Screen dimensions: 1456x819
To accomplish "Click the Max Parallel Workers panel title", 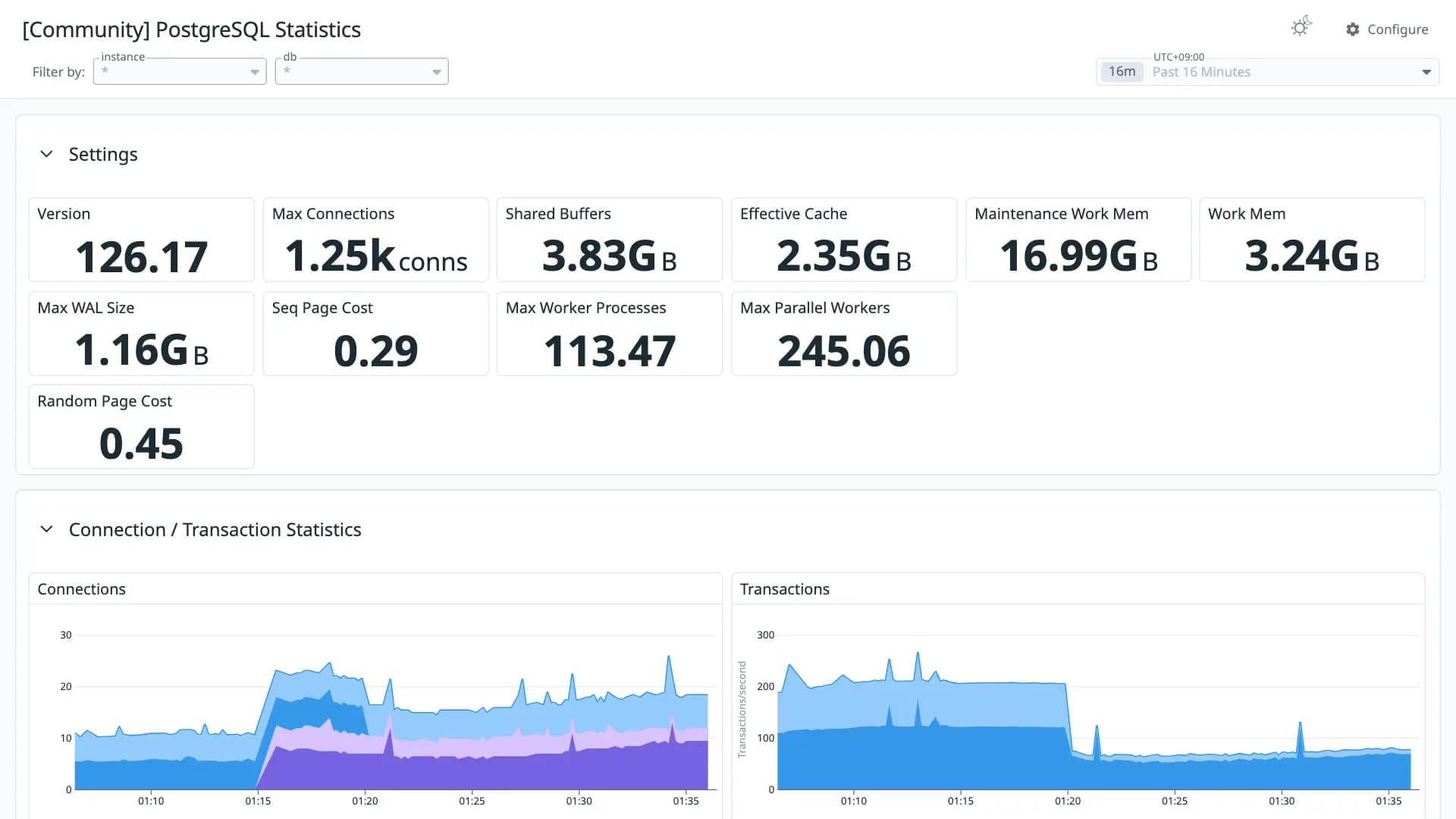I will tap(814, 308).
